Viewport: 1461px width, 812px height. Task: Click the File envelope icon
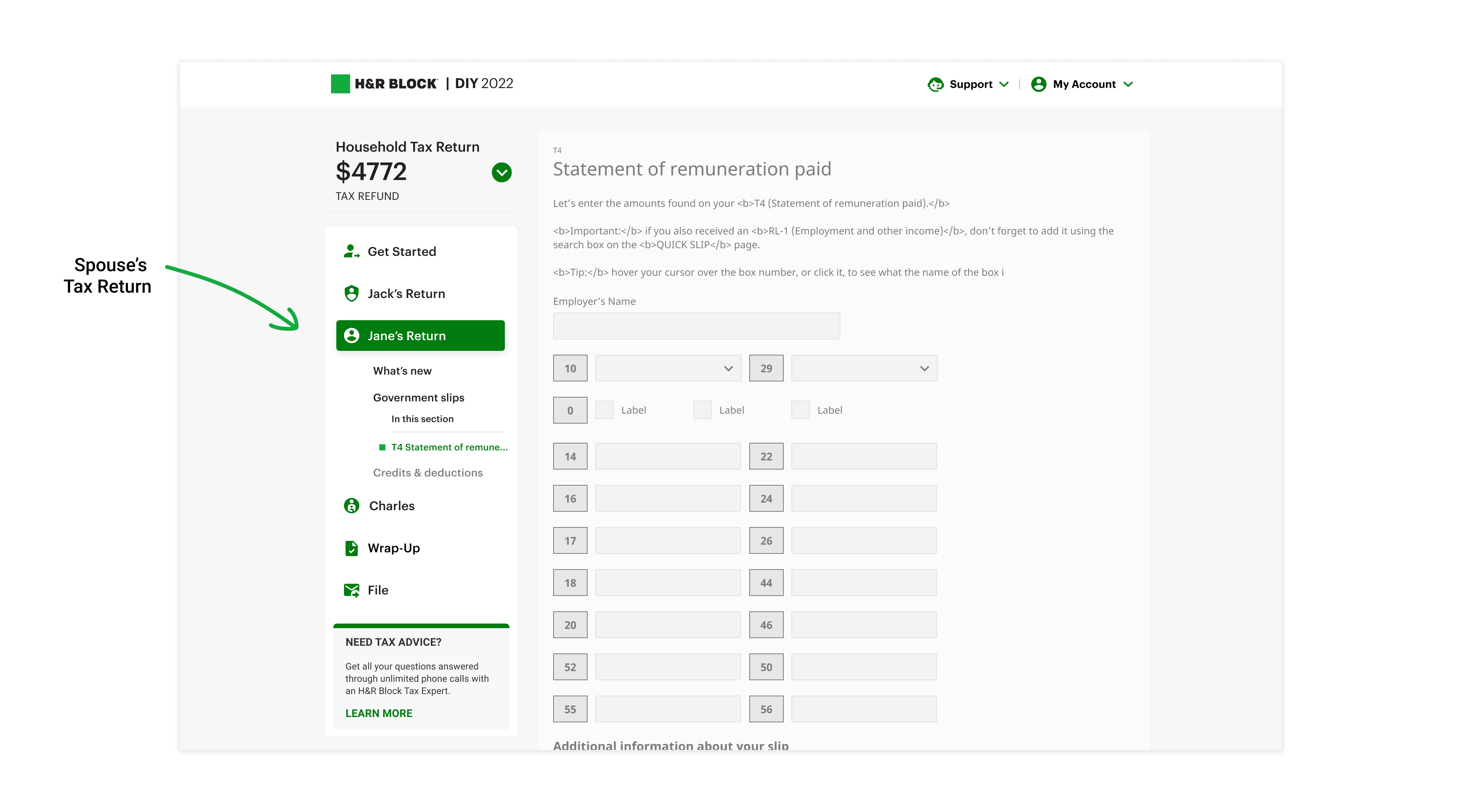click(x=351, y=590)
